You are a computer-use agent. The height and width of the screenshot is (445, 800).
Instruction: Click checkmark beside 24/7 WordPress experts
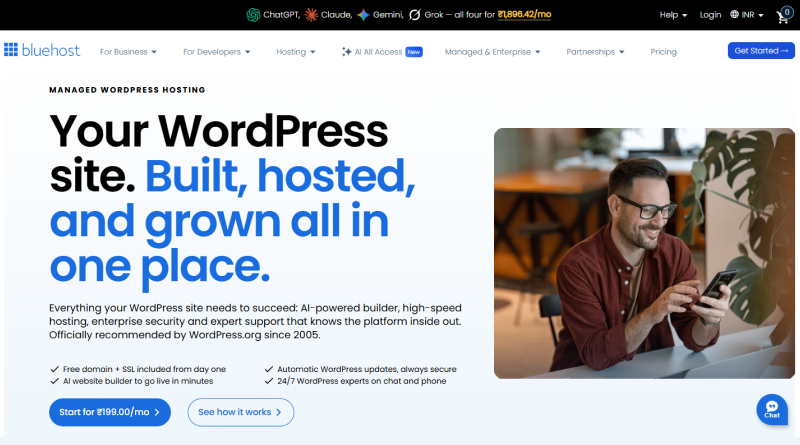click(x=269, y=381)
